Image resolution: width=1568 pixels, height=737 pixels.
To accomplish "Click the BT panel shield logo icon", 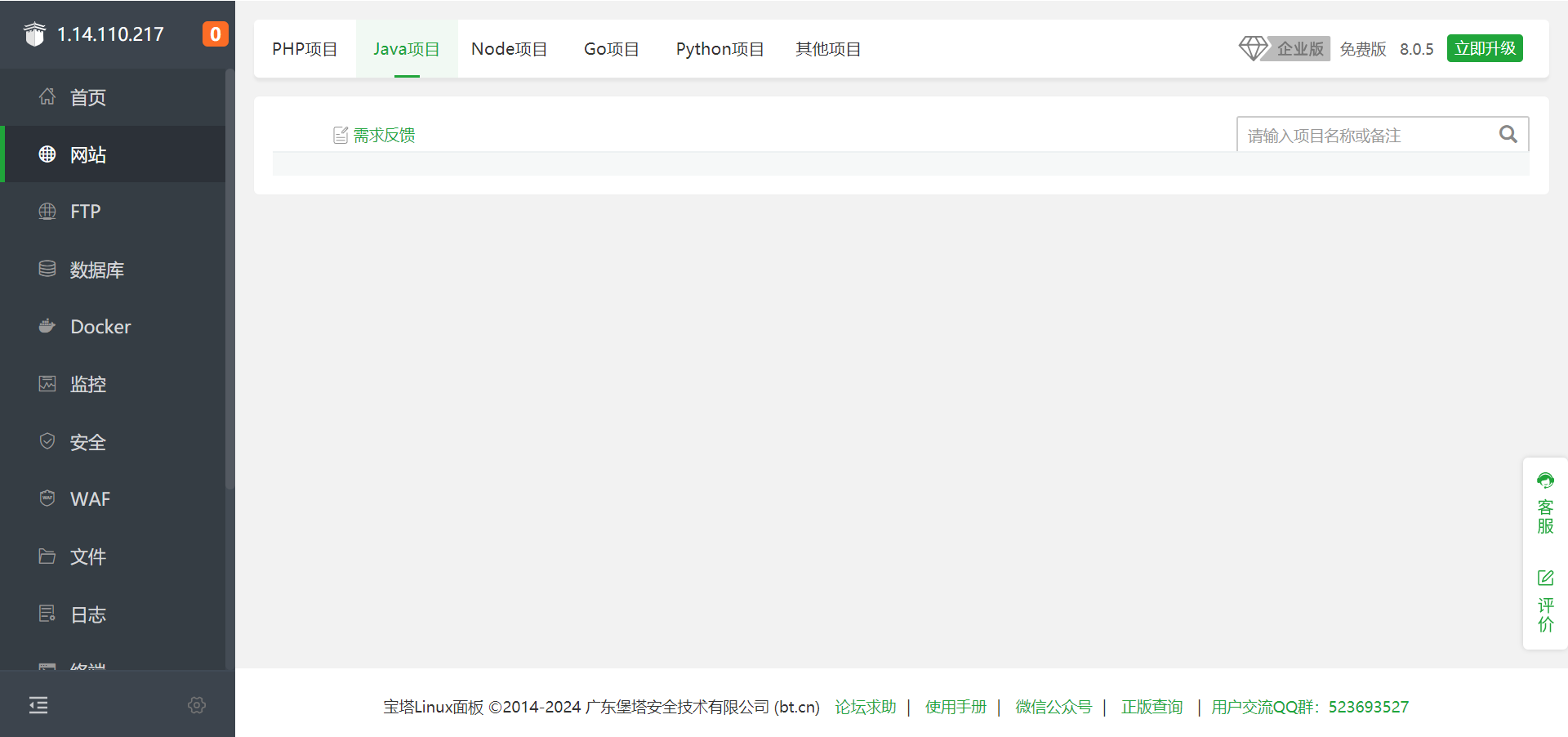I will (x=34, y=34).
